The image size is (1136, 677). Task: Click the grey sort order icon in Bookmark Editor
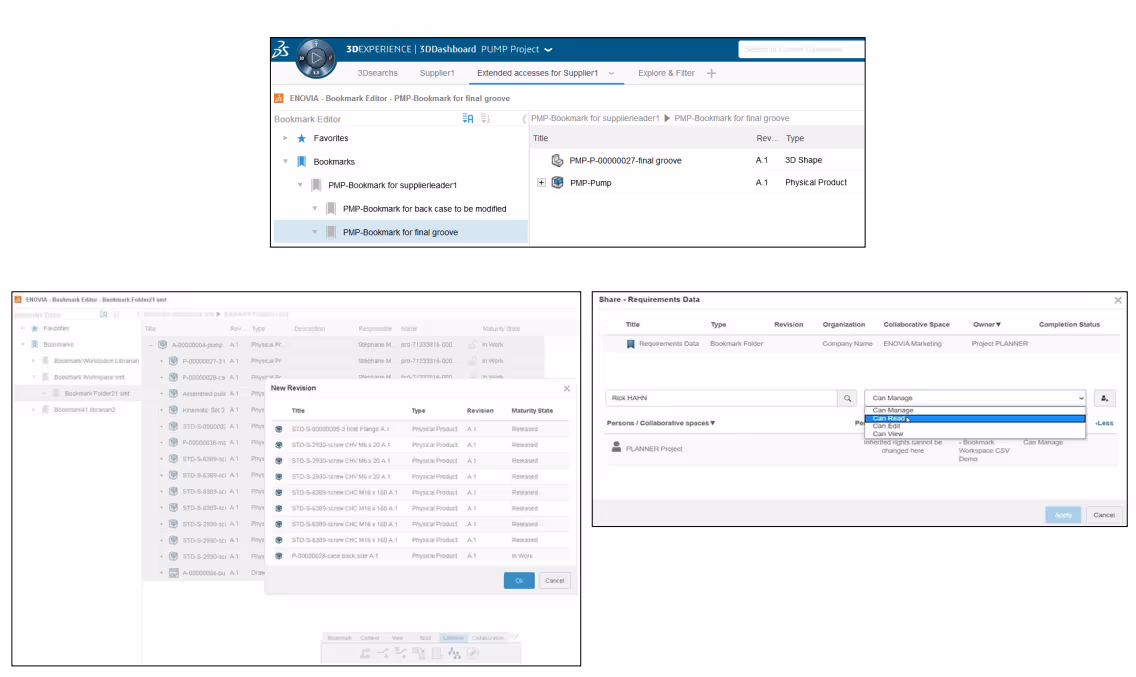click(x=485, y=118)
